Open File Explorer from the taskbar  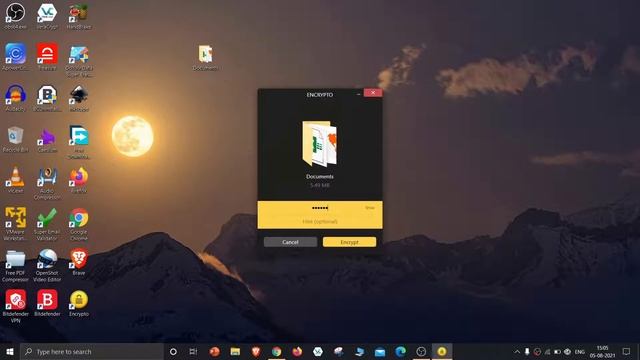pos(235,351)
